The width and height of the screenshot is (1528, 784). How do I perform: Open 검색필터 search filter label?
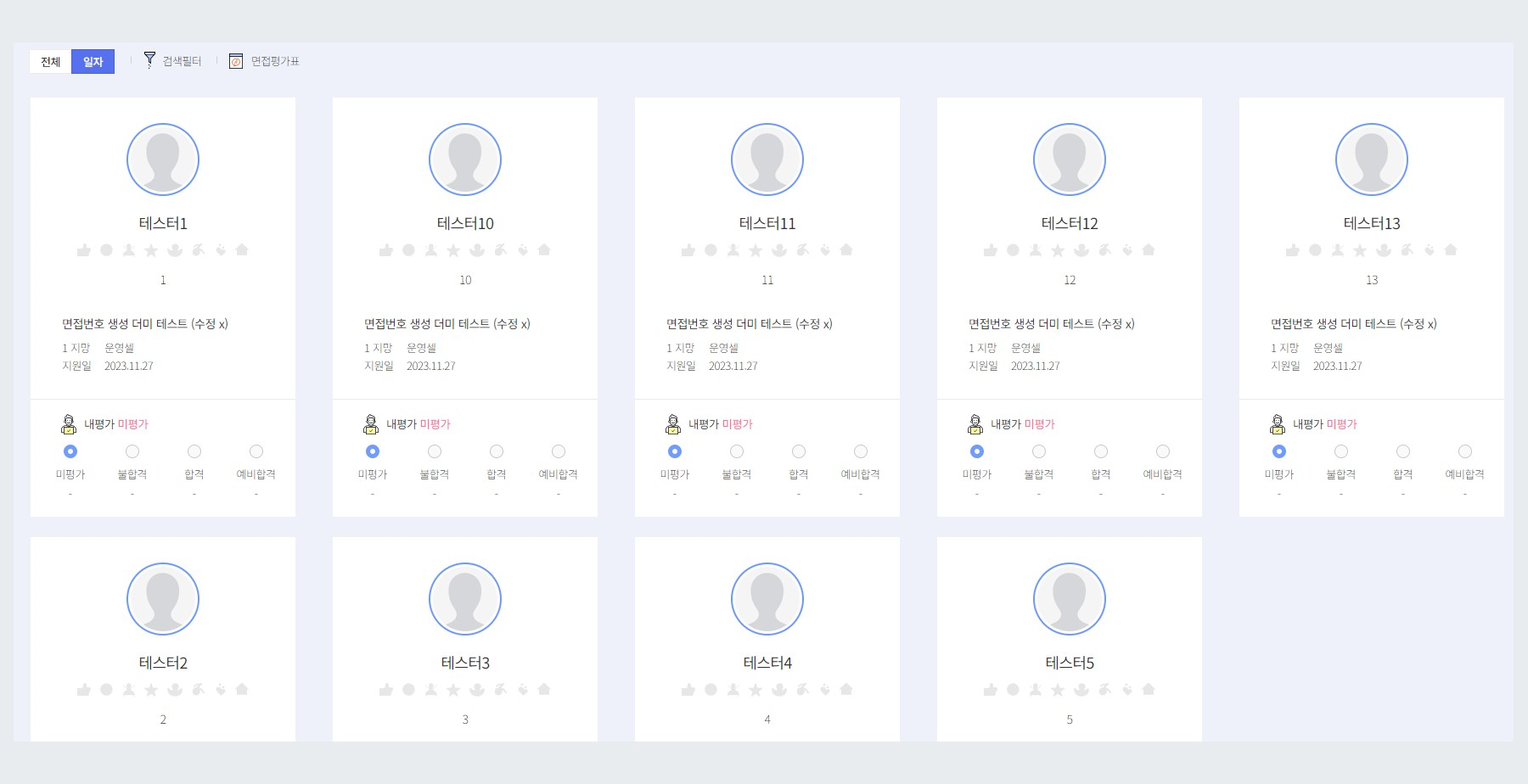point(182,61)
